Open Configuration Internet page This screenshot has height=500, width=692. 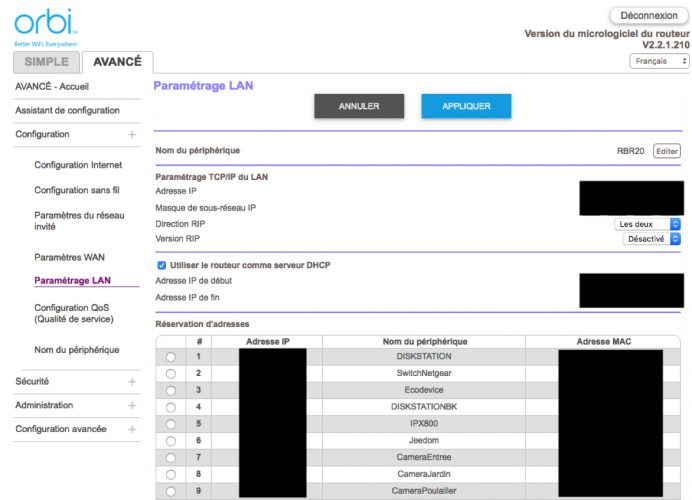[78, 165]
